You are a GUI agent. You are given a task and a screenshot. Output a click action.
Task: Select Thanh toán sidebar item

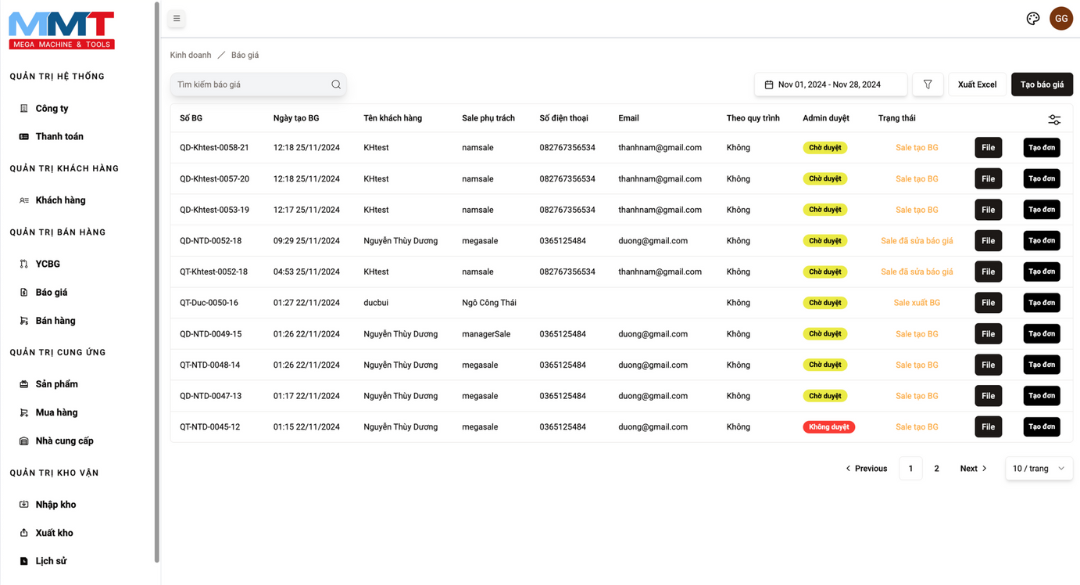pyautogui.click(x=59, y=136)
